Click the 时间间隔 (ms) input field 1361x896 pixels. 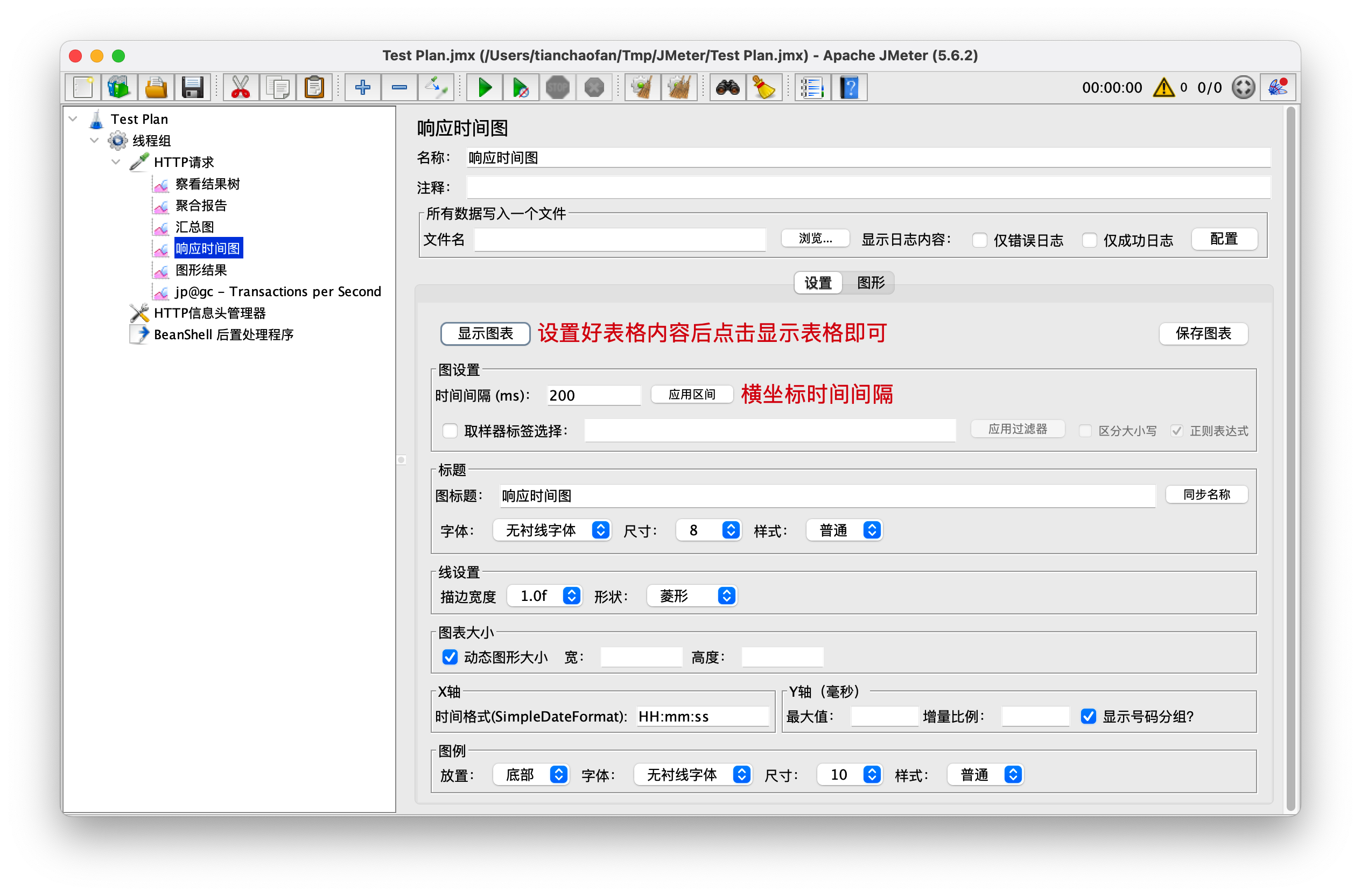(x=594, y=395)
